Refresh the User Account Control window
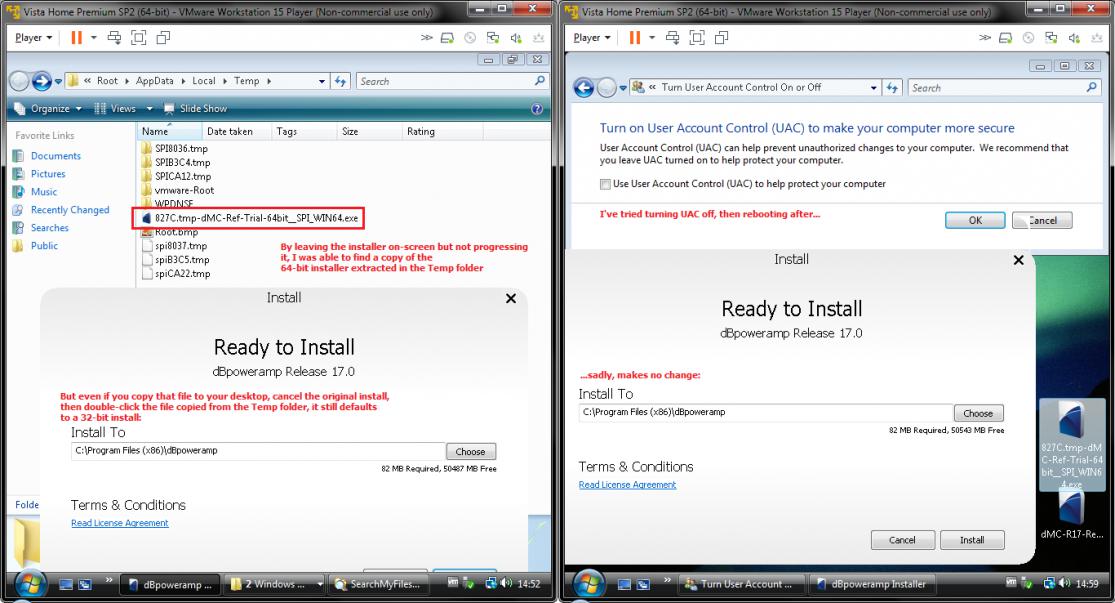The height and width of the screenshot is (603, 1115). [x=892, y=87]
